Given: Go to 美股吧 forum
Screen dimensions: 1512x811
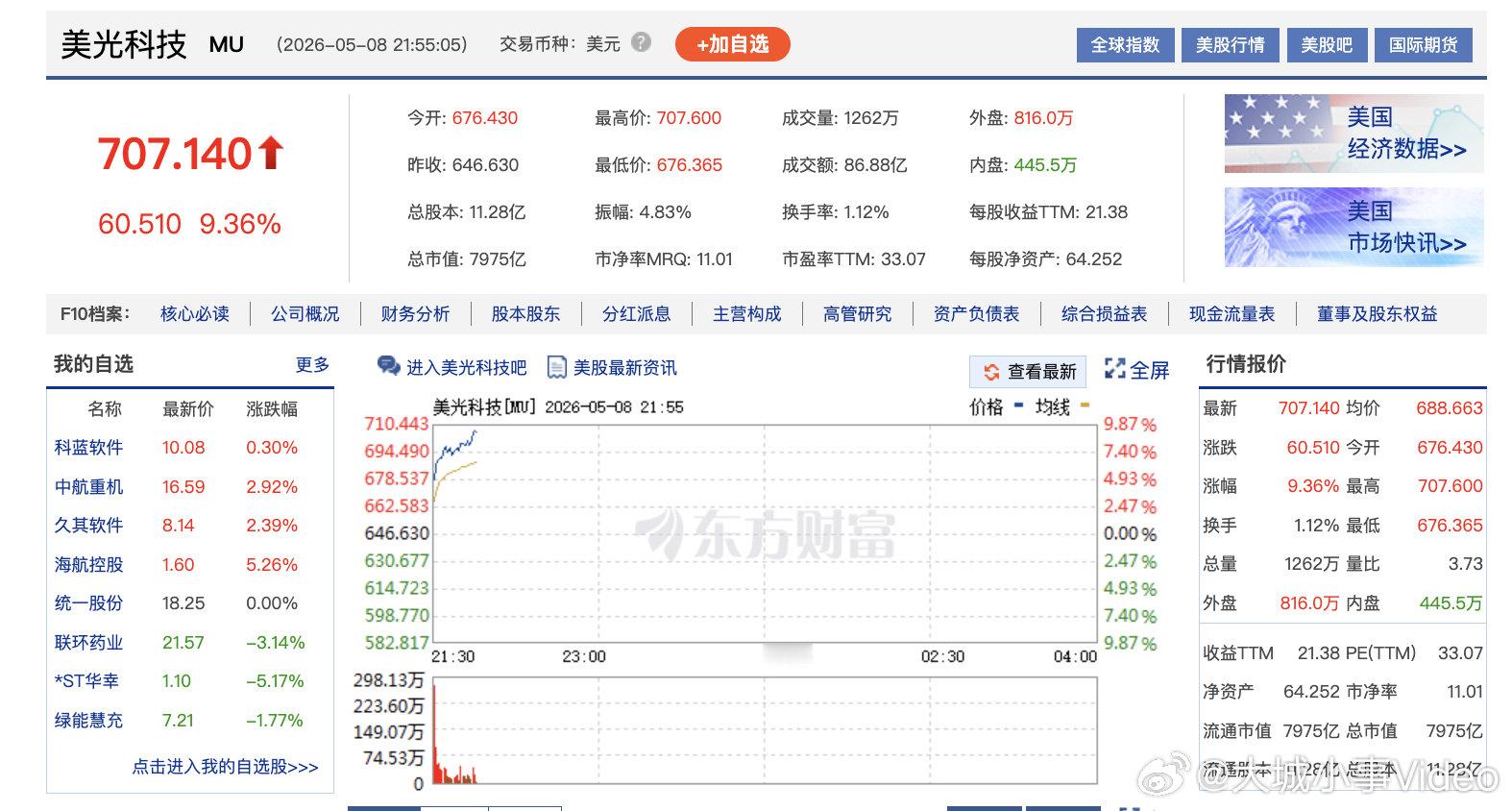Looking at the screenshot, I should pyautogui.click(x=1326, y=45).
